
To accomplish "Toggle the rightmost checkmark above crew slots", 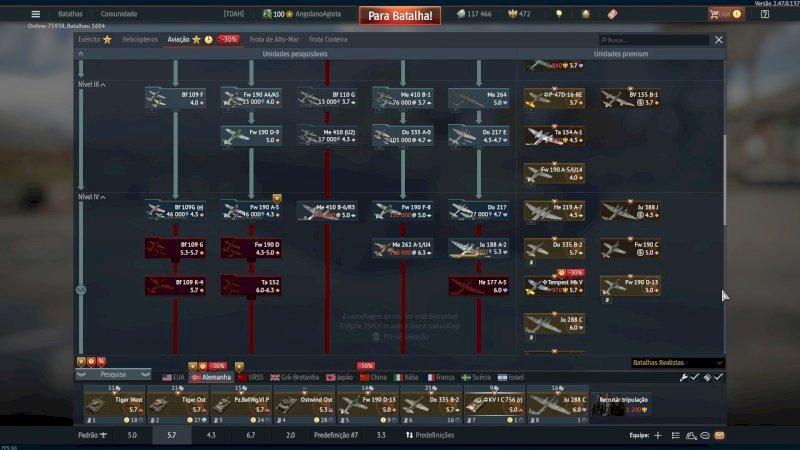I will [718, 377].
